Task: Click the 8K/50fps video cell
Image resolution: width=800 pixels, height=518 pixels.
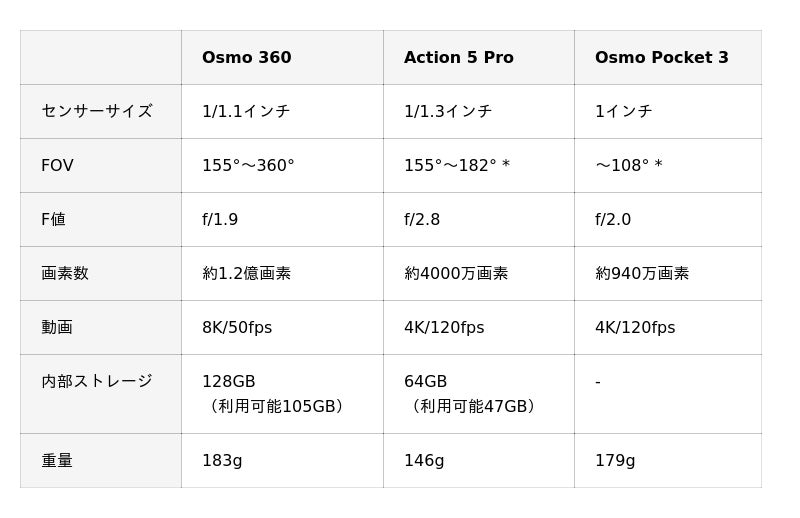Action: tap(237, 328)
